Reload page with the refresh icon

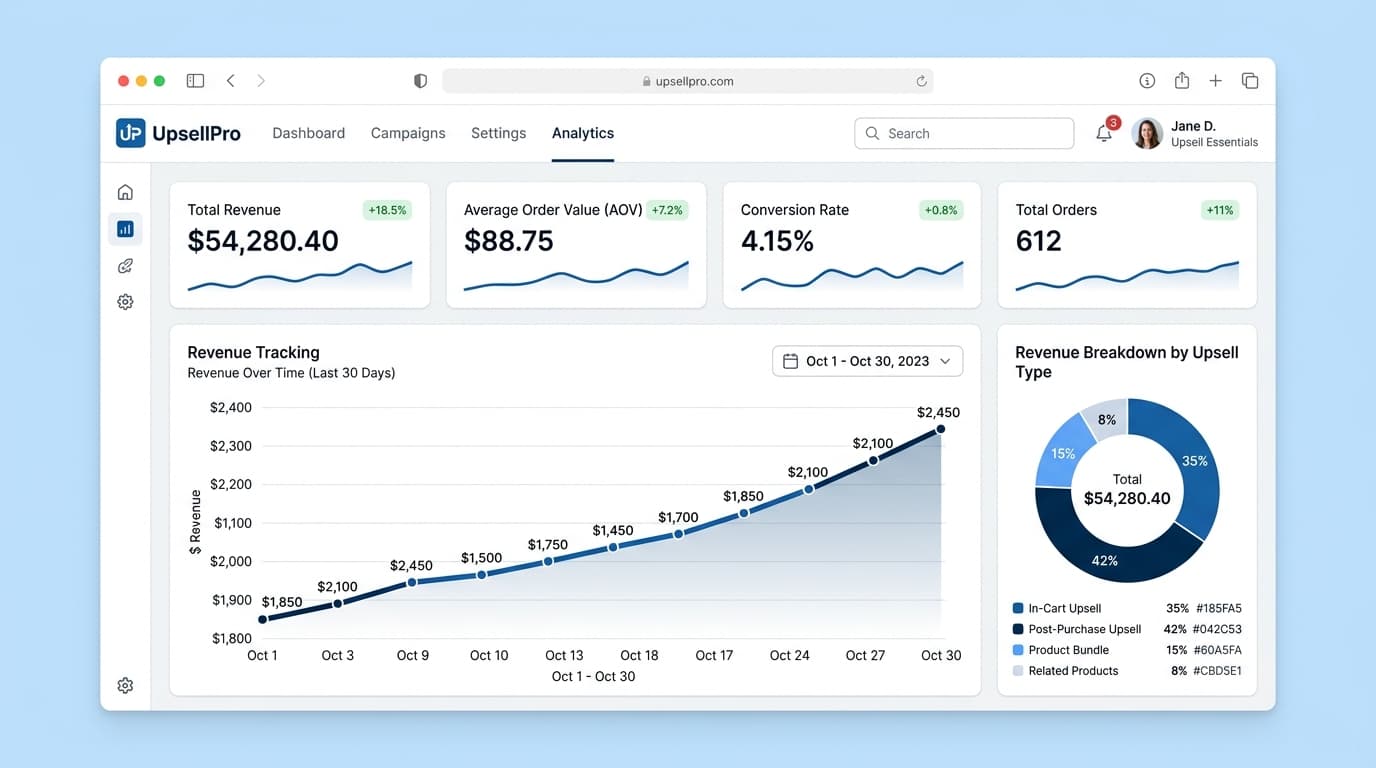[x=921, y=81]
